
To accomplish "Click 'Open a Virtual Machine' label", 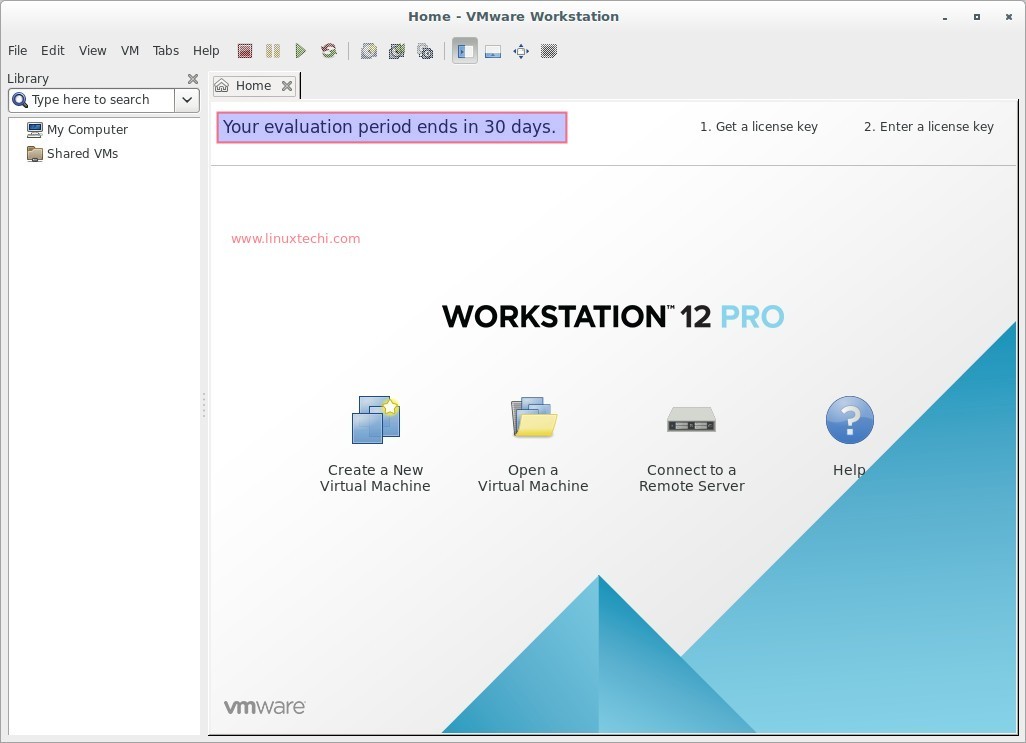I will pyautogui.click(x=533, y=478).
